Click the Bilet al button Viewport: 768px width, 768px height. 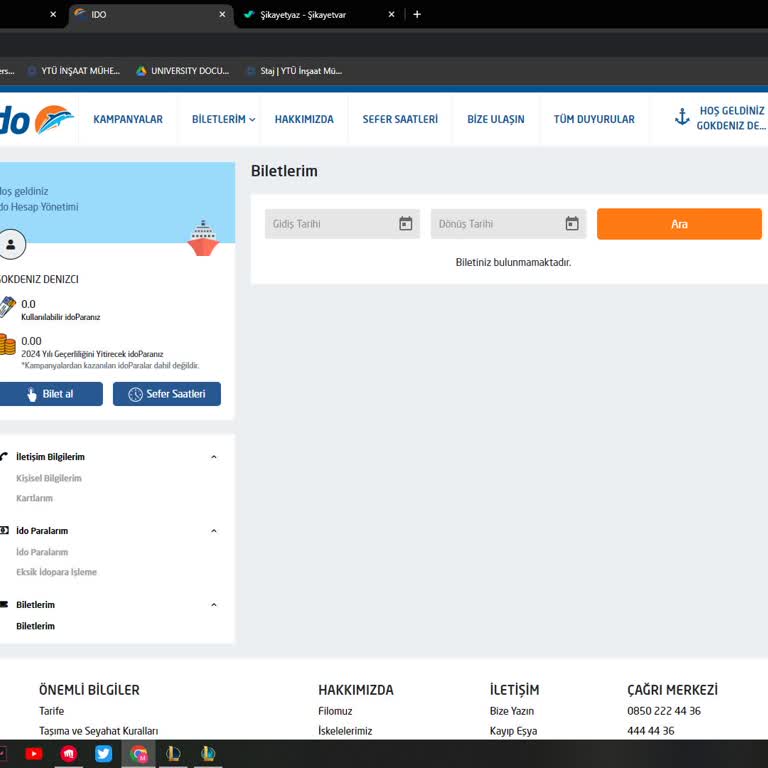coord(51,394)
